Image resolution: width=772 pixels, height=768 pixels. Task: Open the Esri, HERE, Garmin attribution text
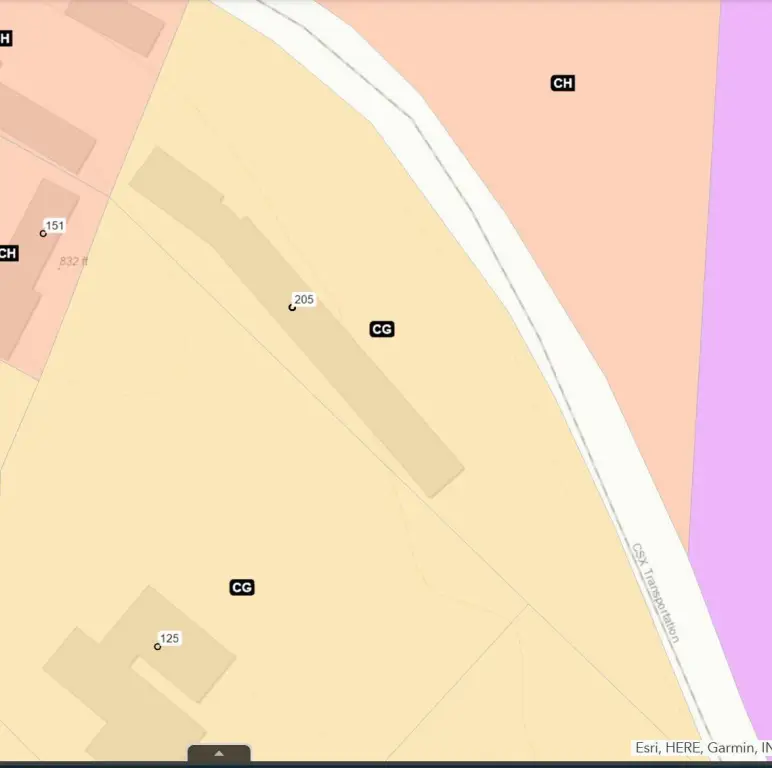(x=702, y=747)
